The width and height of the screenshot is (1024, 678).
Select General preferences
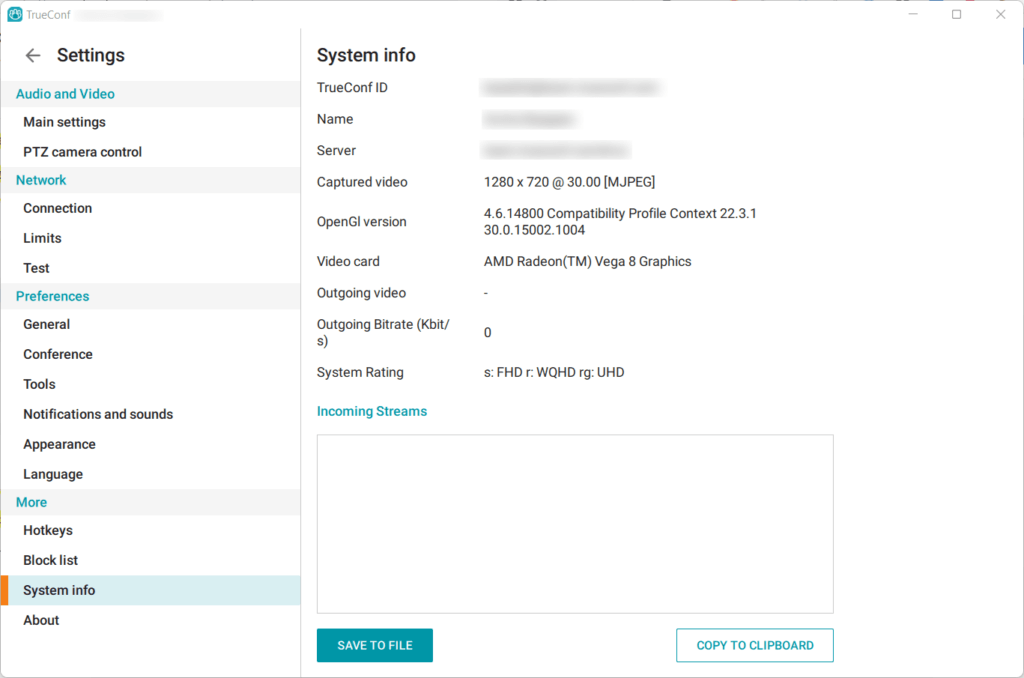[x=46, y=324]
